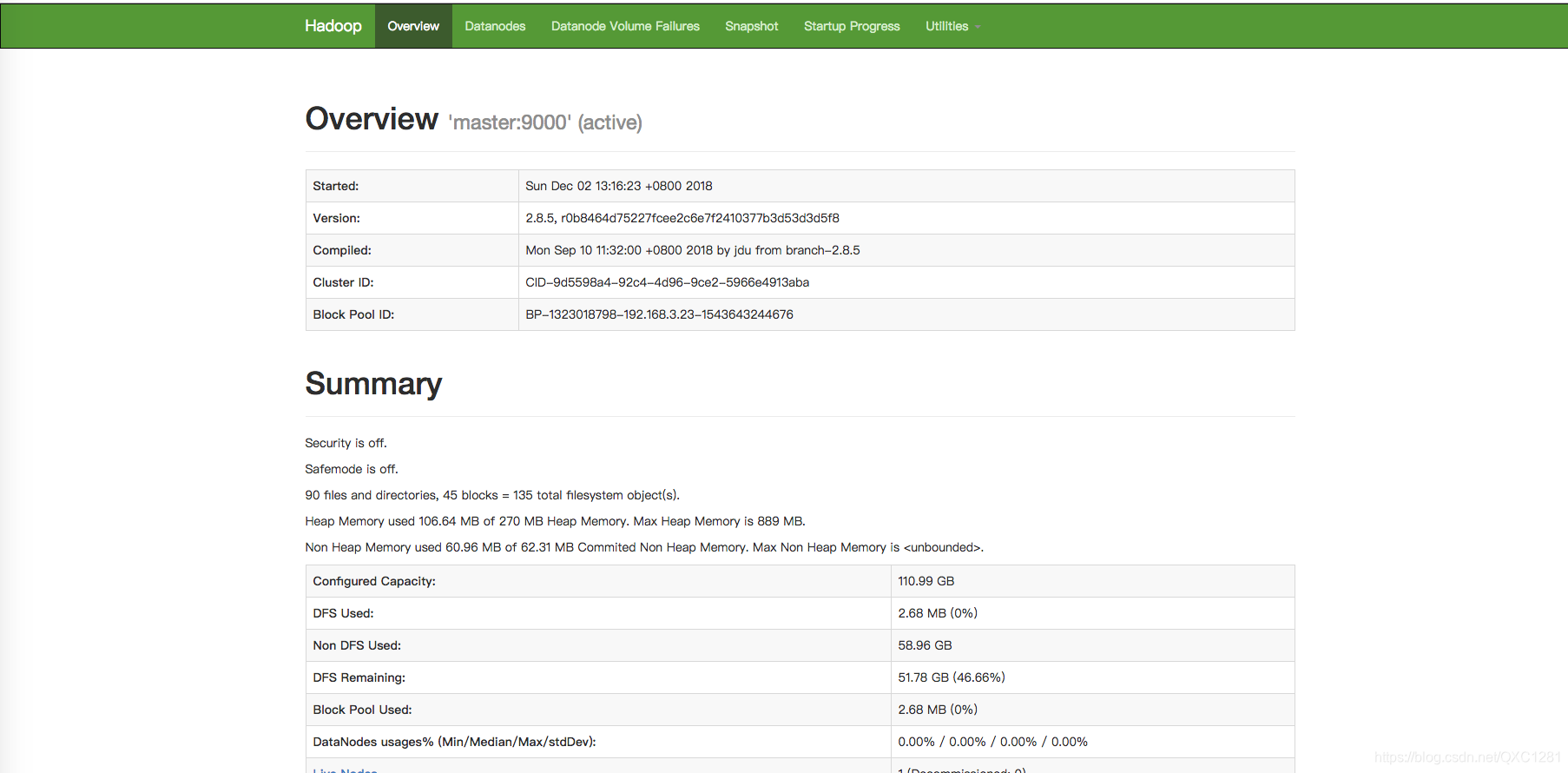Click the Hadoop brand logo link
Image resolution: width=1568 pixels, height=773 pixels.
pyautogui.click(x=333, y=26)
